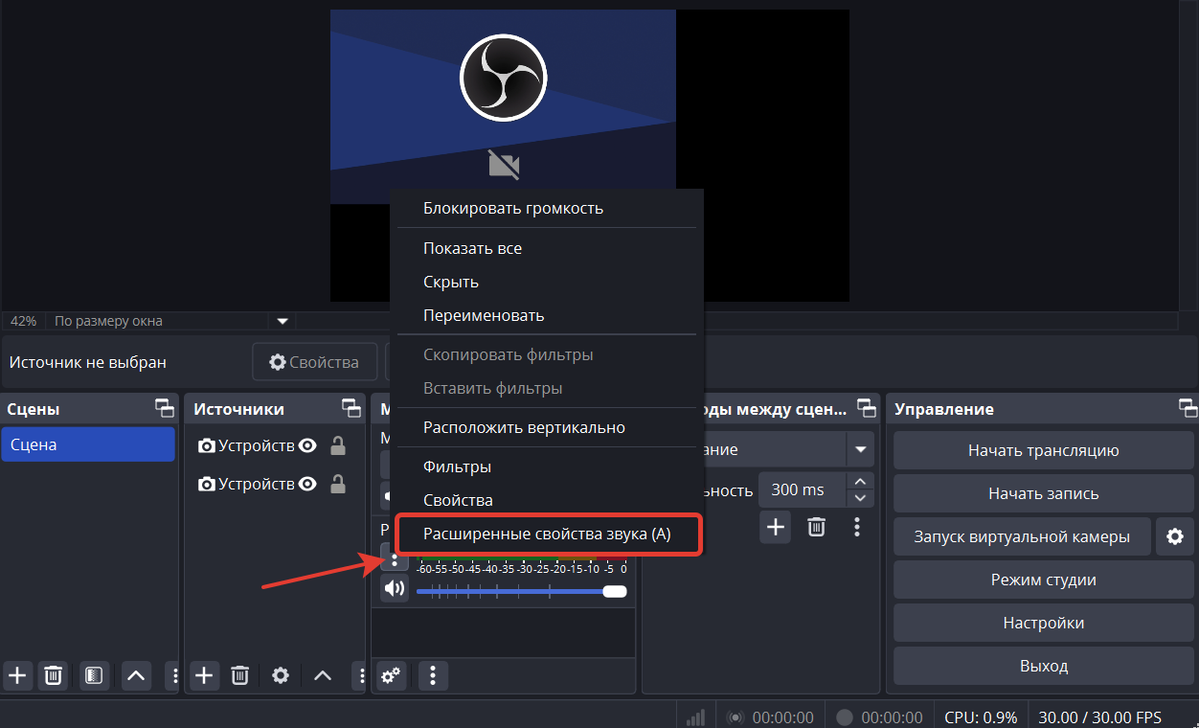Add a new scene with the plus button
1199x728 pixels.
tap(19, 676)
